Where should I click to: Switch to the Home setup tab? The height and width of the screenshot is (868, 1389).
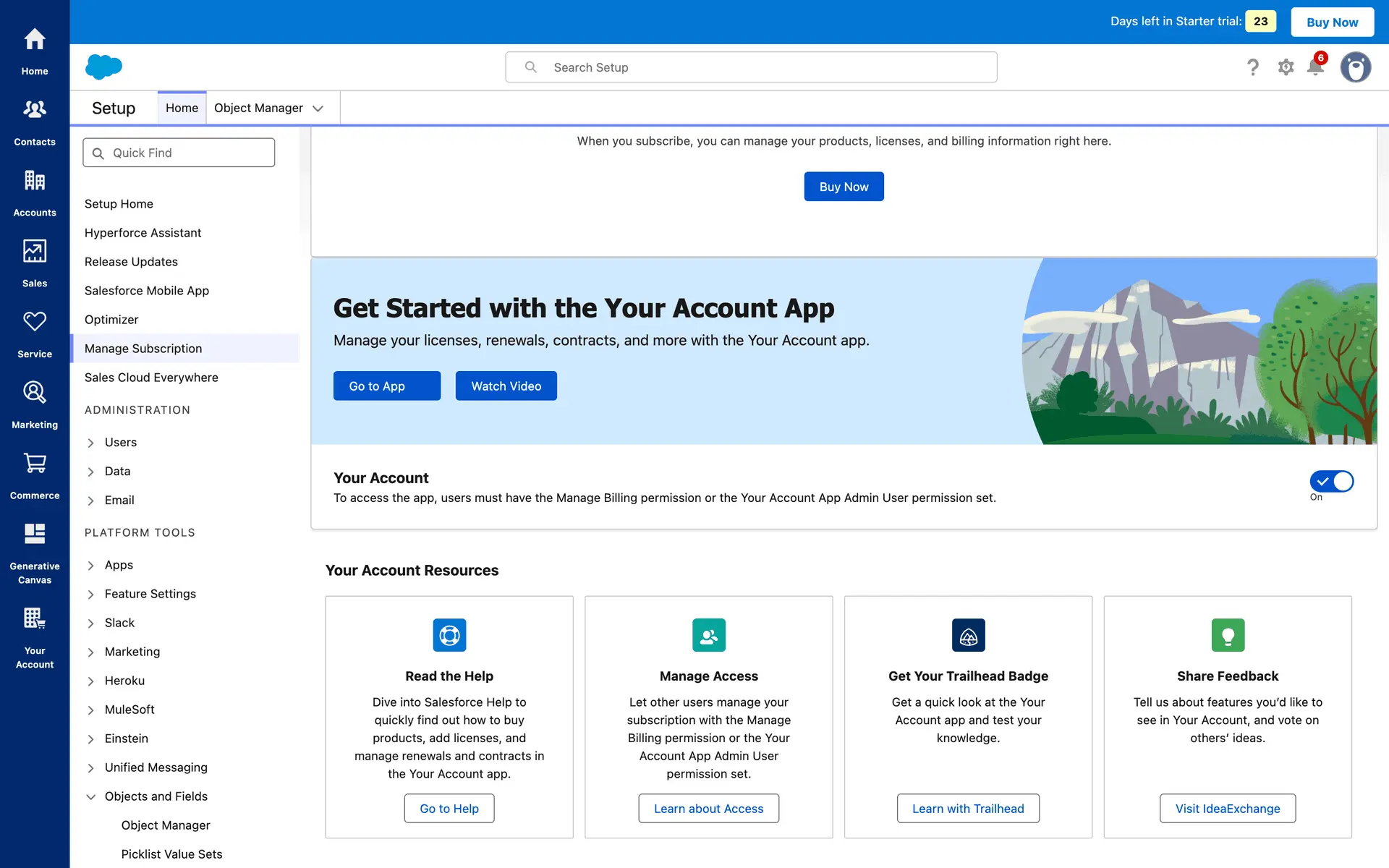[x=182, y=108]
